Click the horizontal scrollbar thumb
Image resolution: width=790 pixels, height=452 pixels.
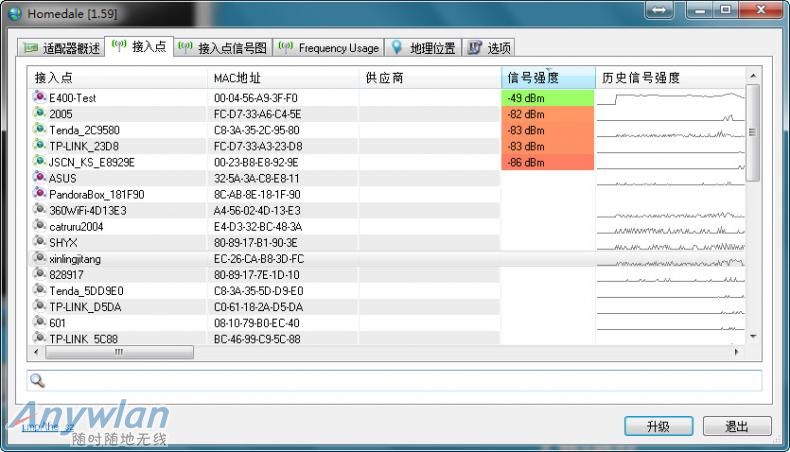119,352
